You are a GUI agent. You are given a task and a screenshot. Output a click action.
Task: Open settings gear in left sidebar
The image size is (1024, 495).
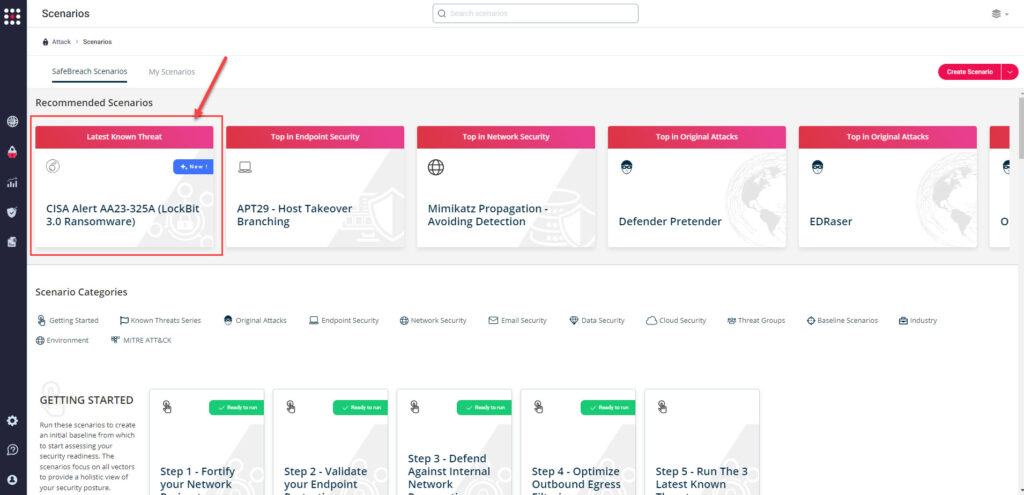pos(12,421)
